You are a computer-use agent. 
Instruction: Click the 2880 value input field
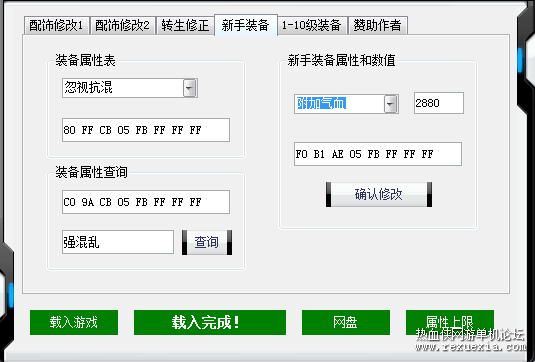pyautogui.click(x=439, y=103)
